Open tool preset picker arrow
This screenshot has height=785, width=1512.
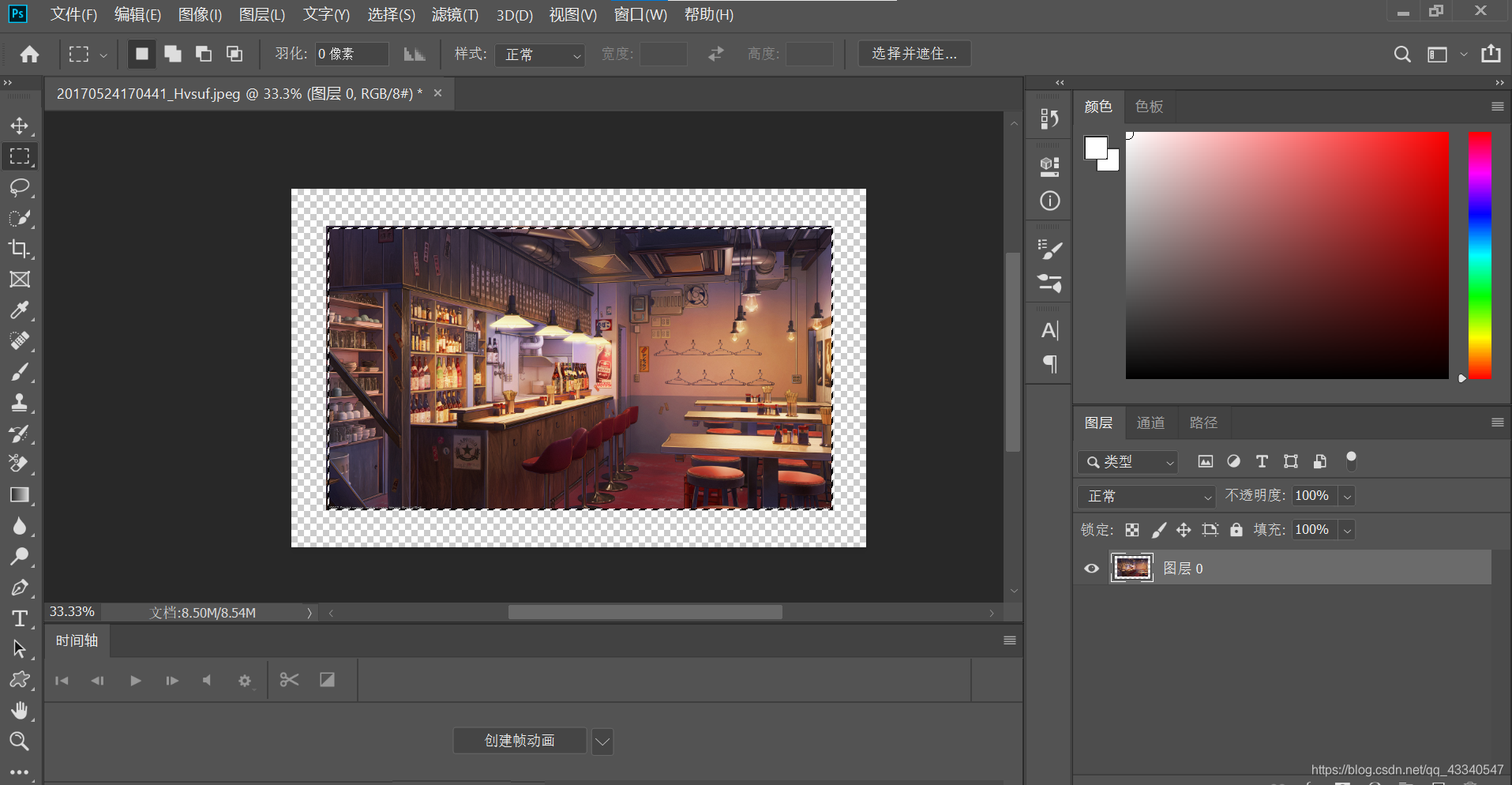(x=103, y=54)
